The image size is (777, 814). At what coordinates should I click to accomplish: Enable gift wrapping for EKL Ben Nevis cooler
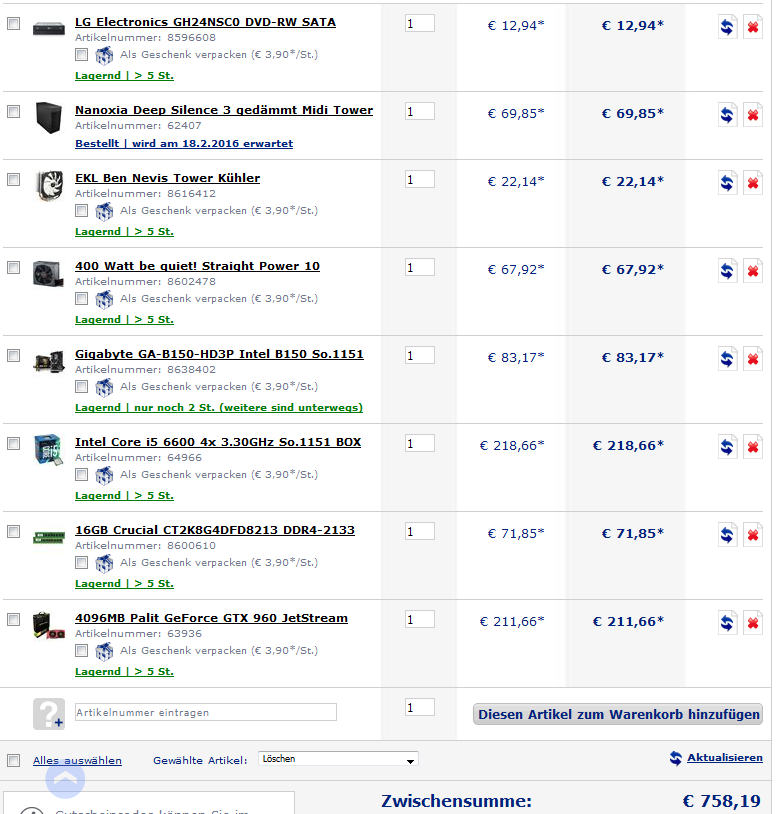point(81,211)
